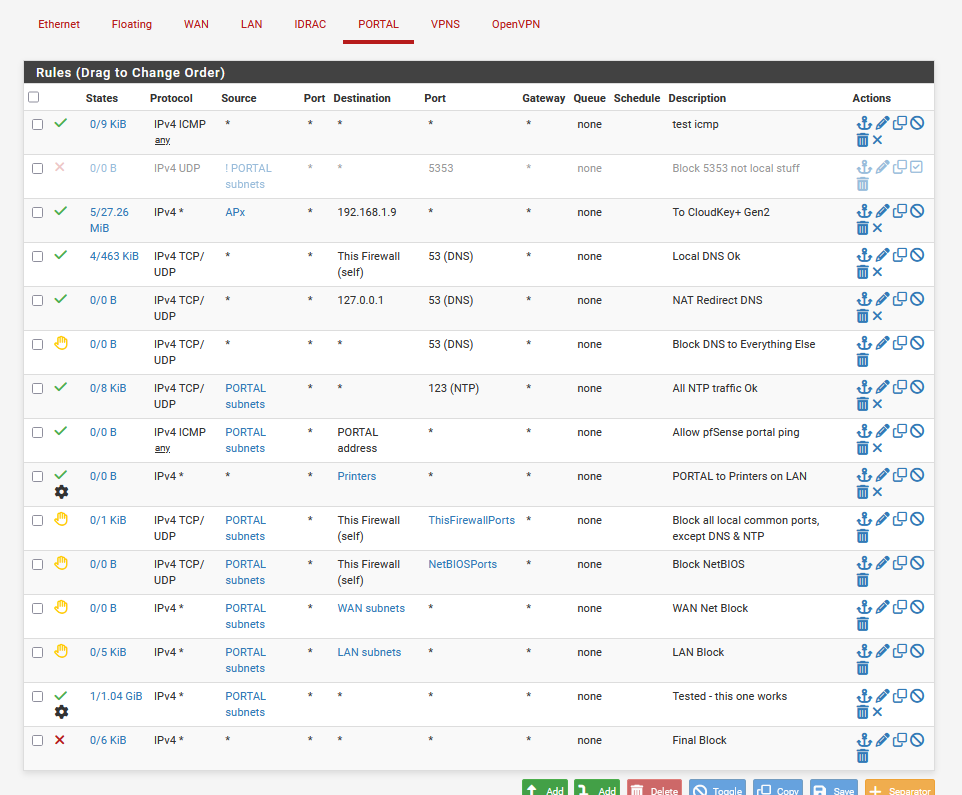Image resolution: width=962 pixels, height=795 pixels.
Task: Copy the 'Block DNS to Everything Else' rule
Action: (899, 344)
